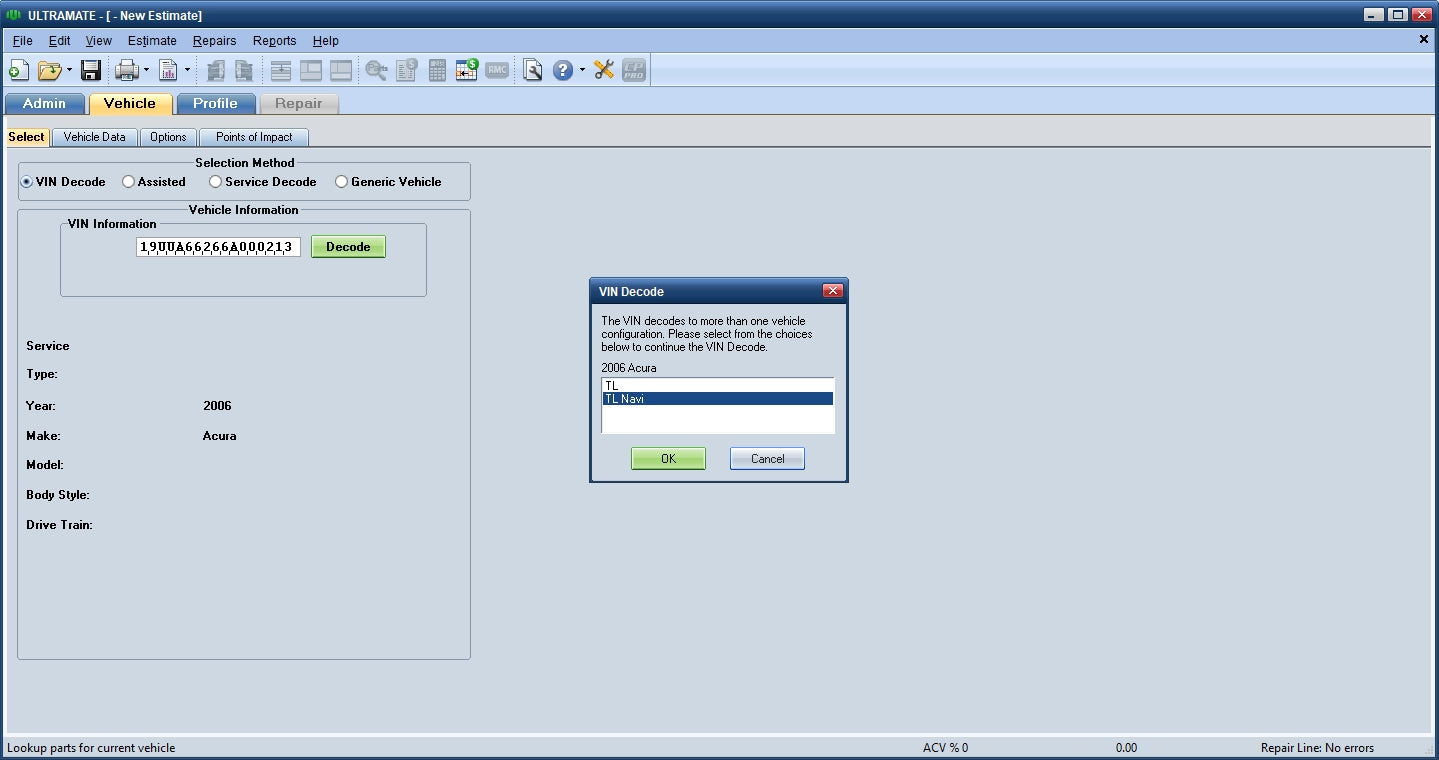Select the Select sub-tab
This screenshot has width=1439, height=760.
click(x=26, y=137)
